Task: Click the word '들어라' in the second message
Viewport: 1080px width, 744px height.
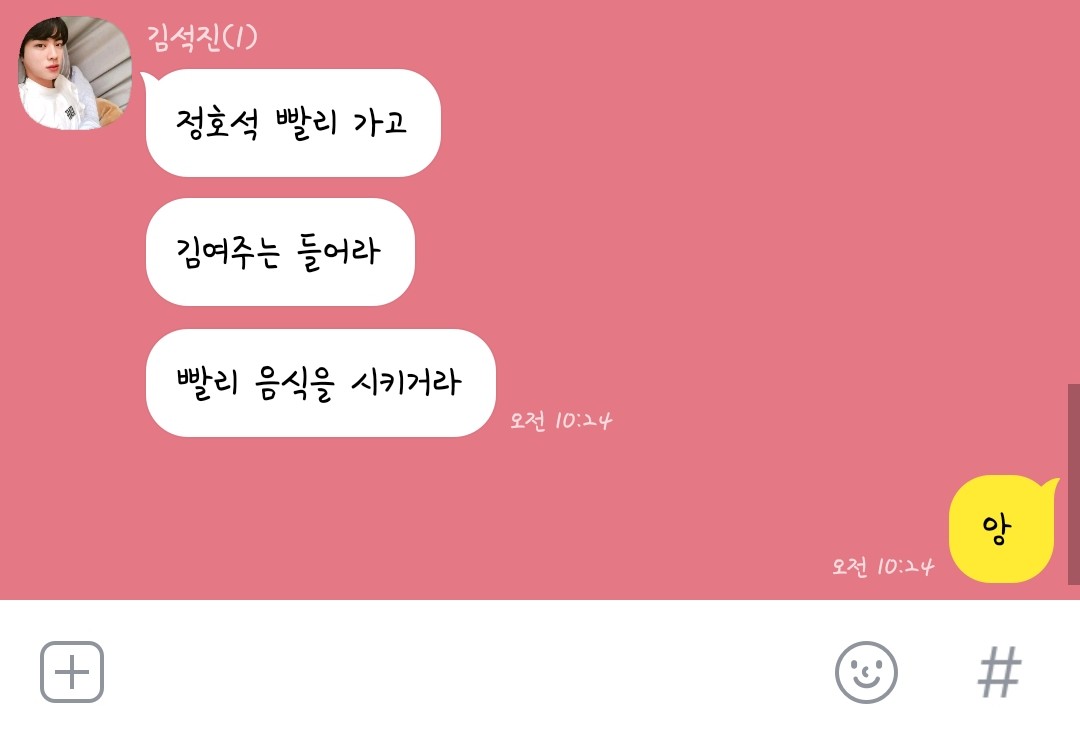Action: coord(338,252)
